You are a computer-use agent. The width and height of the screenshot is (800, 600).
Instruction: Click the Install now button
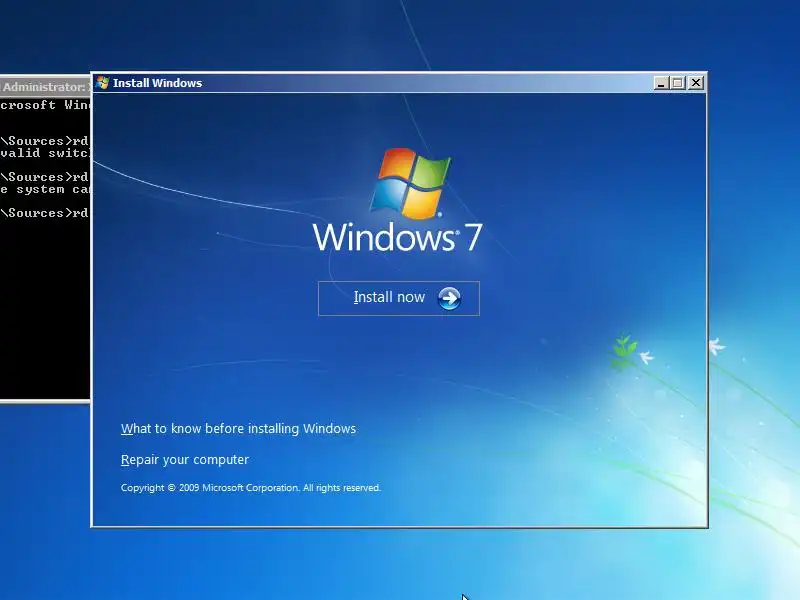point(398,298)
